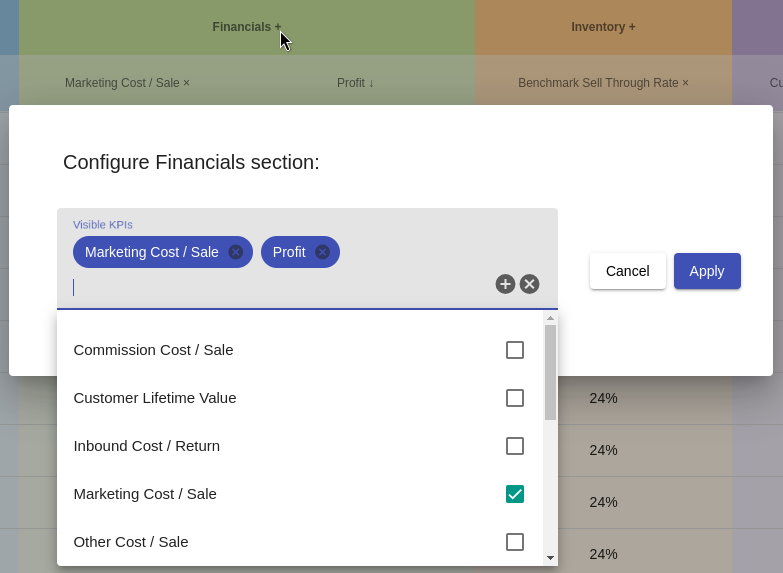Viewport: 783px width, 573px height.
Task: Uncheck the Marketing Cost / Sale checkbox
Action: (515, 494)
